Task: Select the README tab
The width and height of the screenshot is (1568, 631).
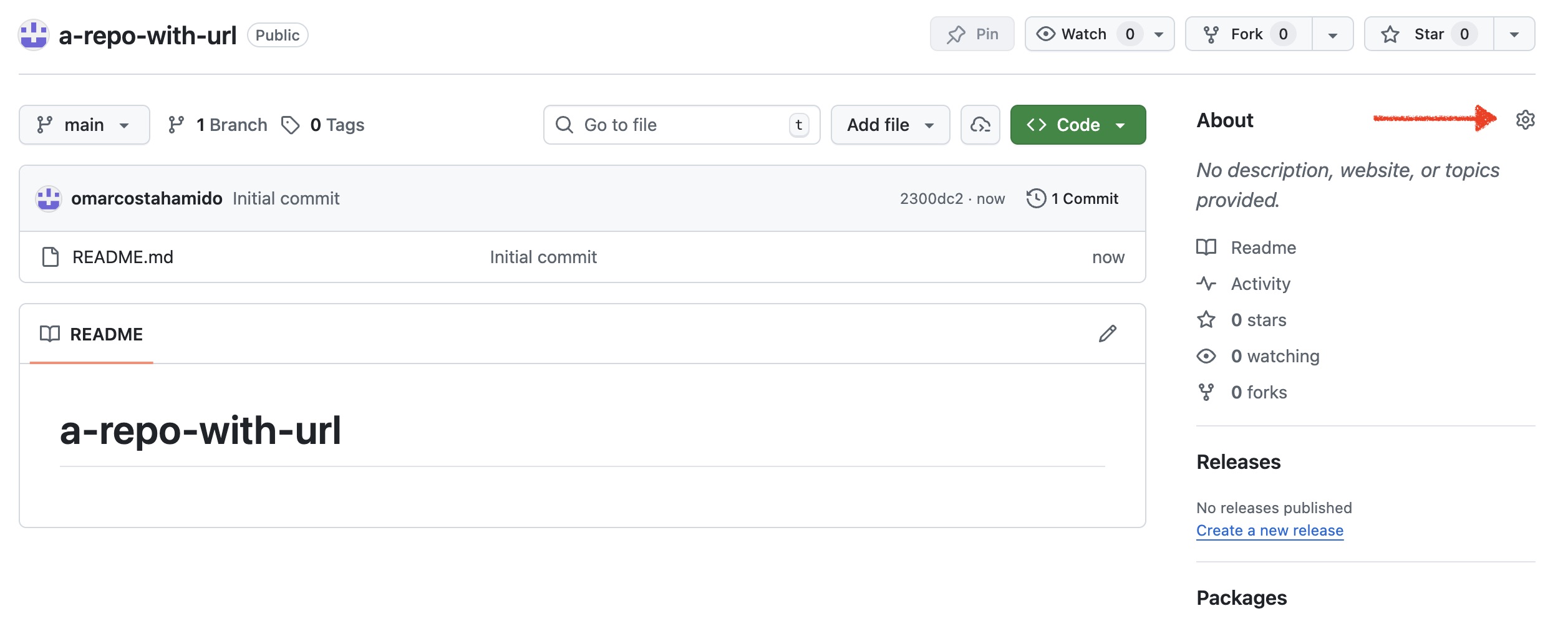Action: [x=91, y=334]
